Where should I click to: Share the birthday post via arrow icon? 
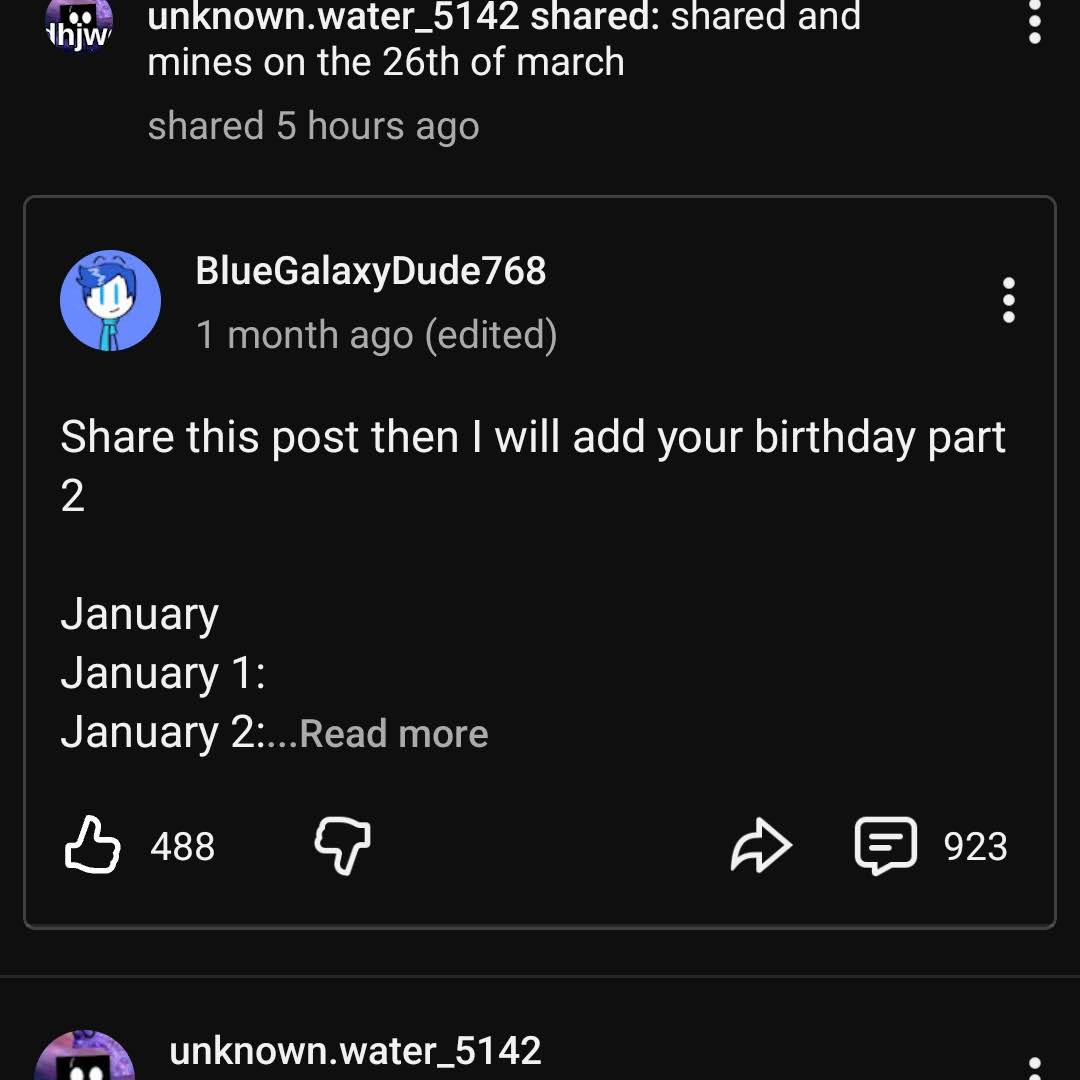pyautogui.click(x=761, y=845)
